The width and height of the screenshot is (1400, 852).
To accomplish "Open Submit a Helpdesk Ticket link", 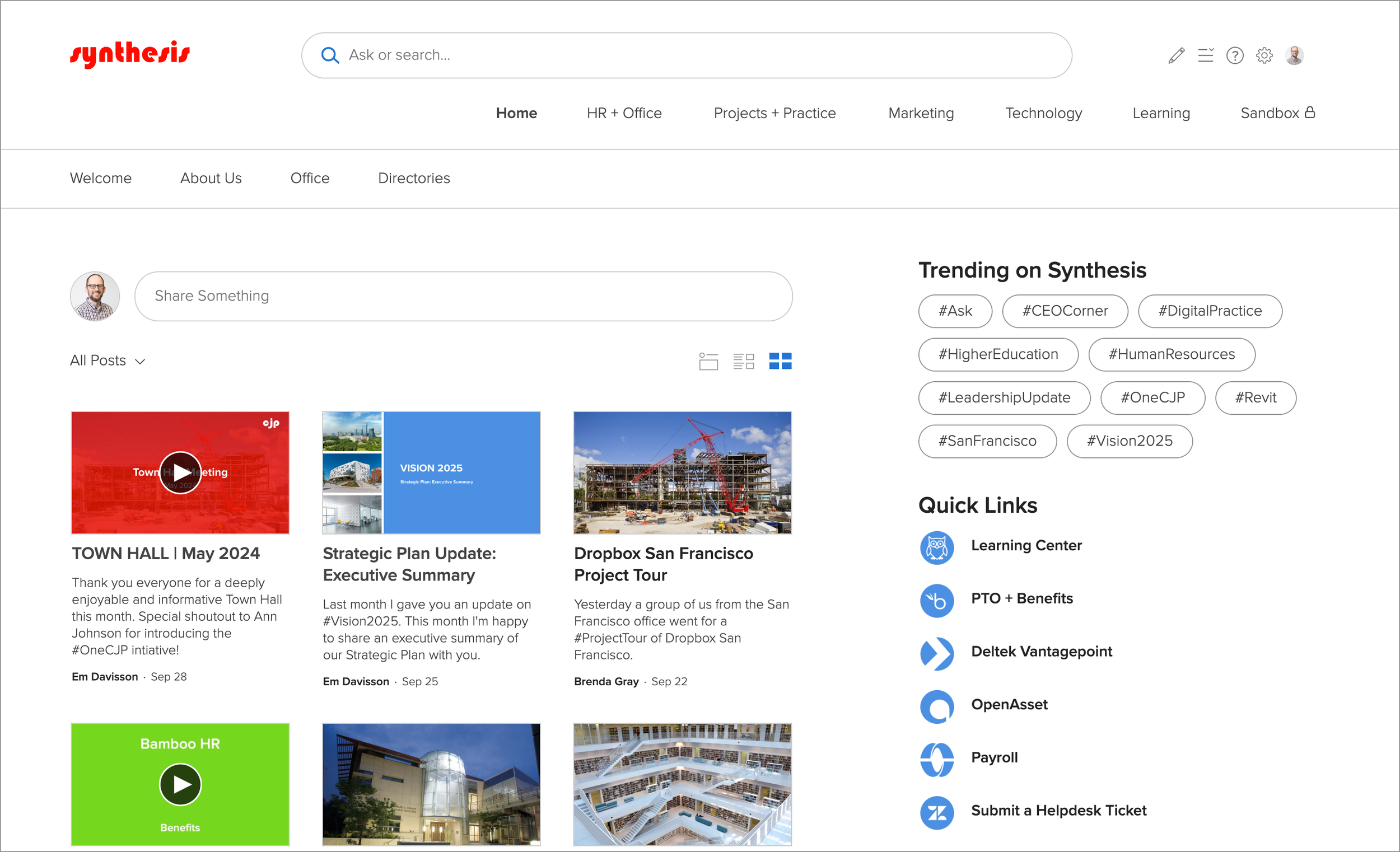I will coord(1058,811).
